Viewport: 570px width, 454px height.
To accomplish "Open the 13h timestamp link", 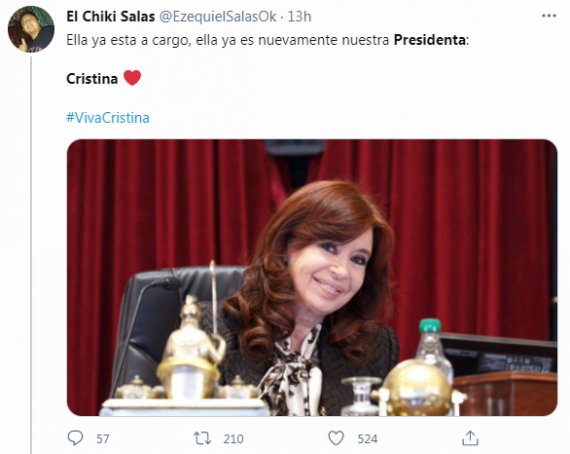I will click(x=300, y=16).
